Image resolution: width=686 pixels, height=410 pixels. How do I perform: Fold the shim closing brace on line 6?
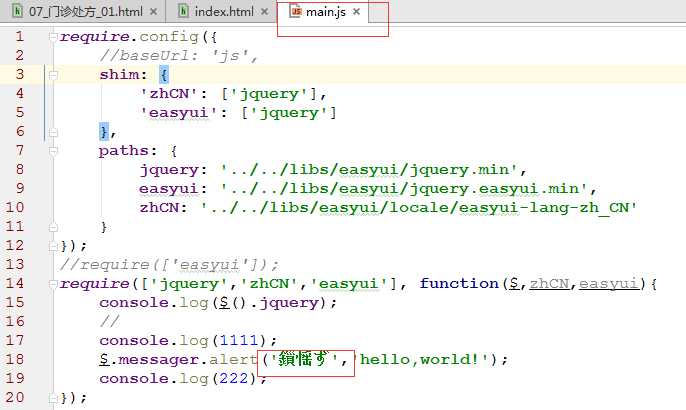[53, 132]
